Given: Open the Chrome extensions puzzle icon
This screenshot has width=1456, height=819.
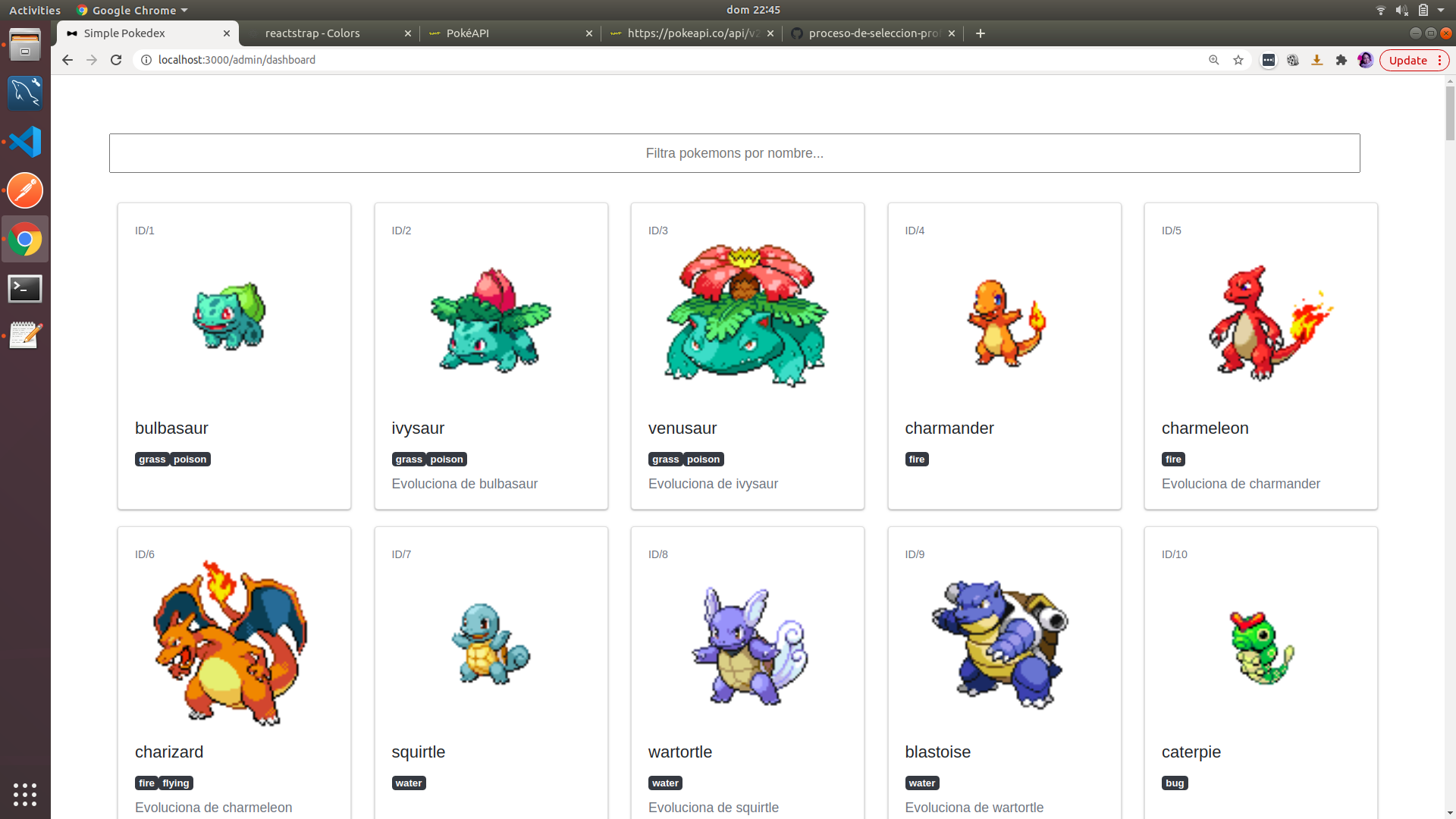Looking at the screenshot, I should click(x=1341, y=60).
